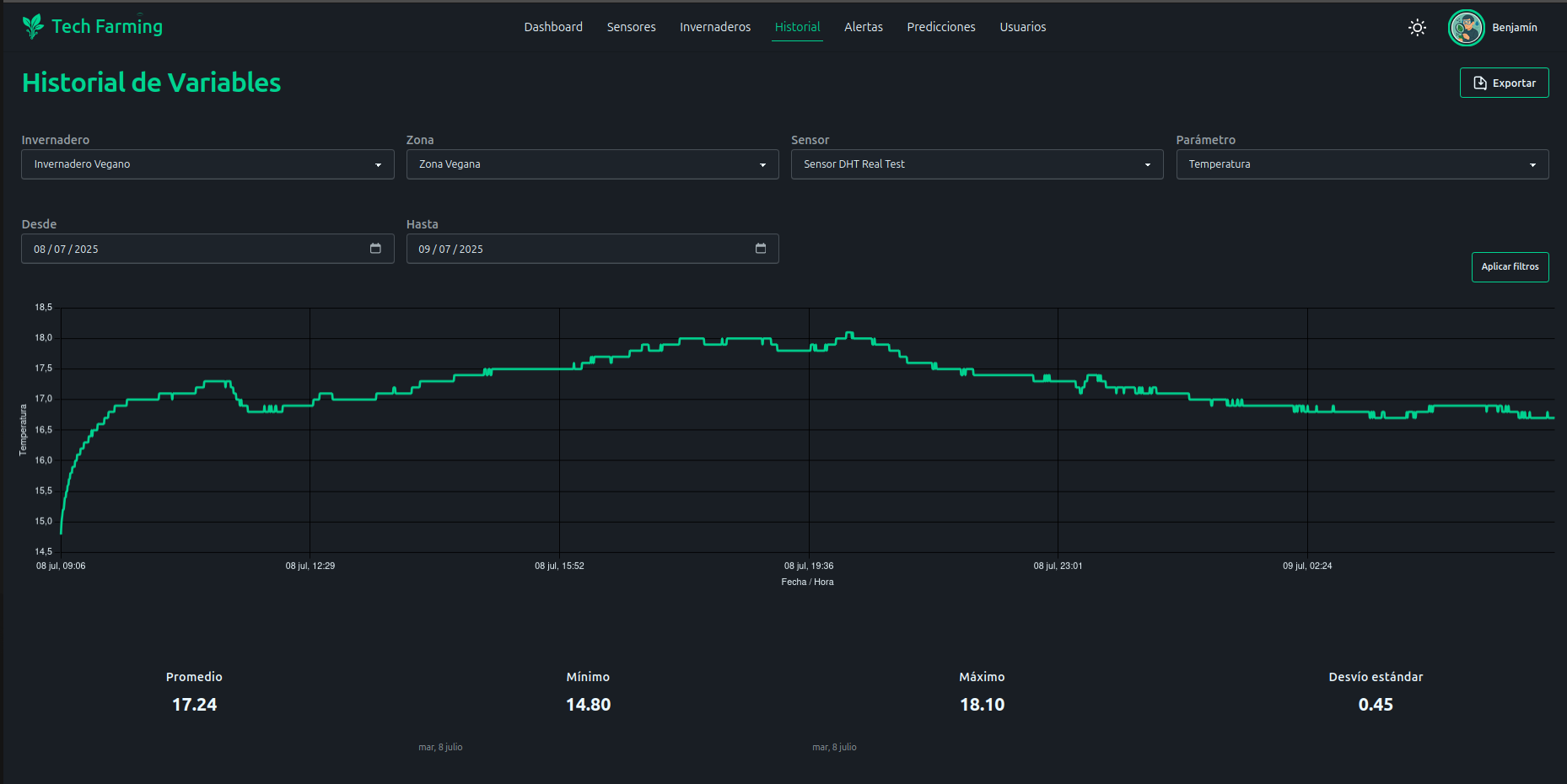This screenshot has width=1567, height=784.
Task: Toggle the light/dark theme sun icon
Action: [1417, 28]
